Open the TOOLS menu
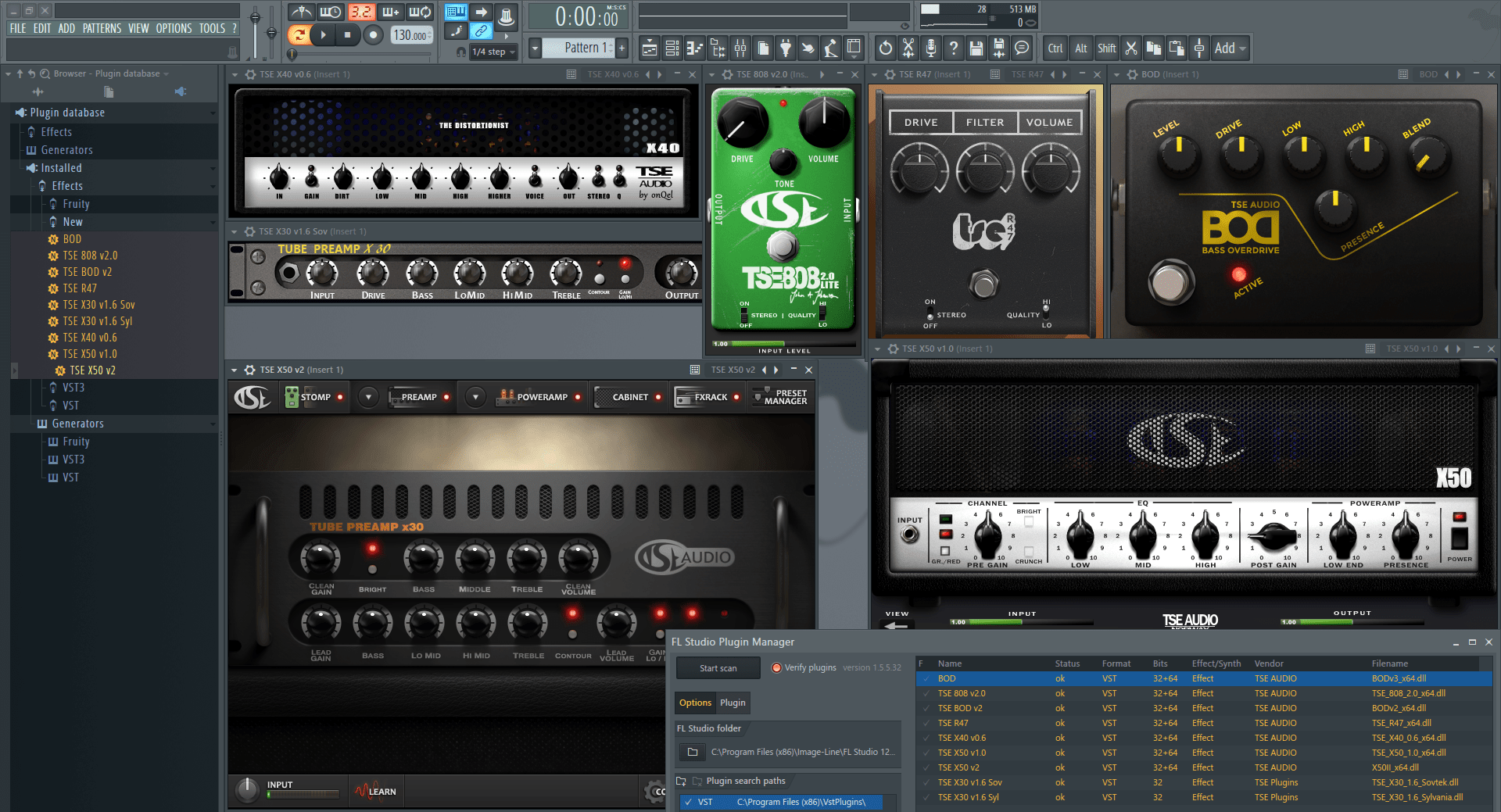The image size is (1501, 812). point(212,28)
